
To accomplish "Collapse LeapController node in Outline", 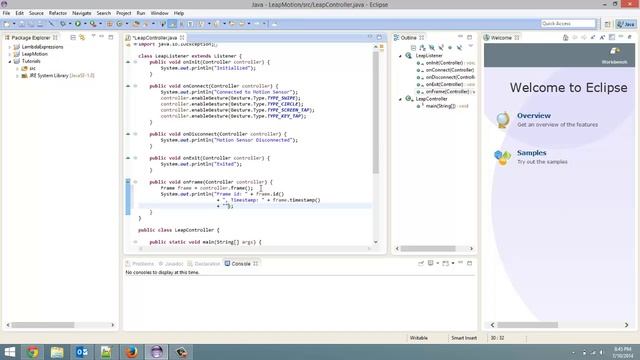I will pyautogui.click(x=400, y=99).
